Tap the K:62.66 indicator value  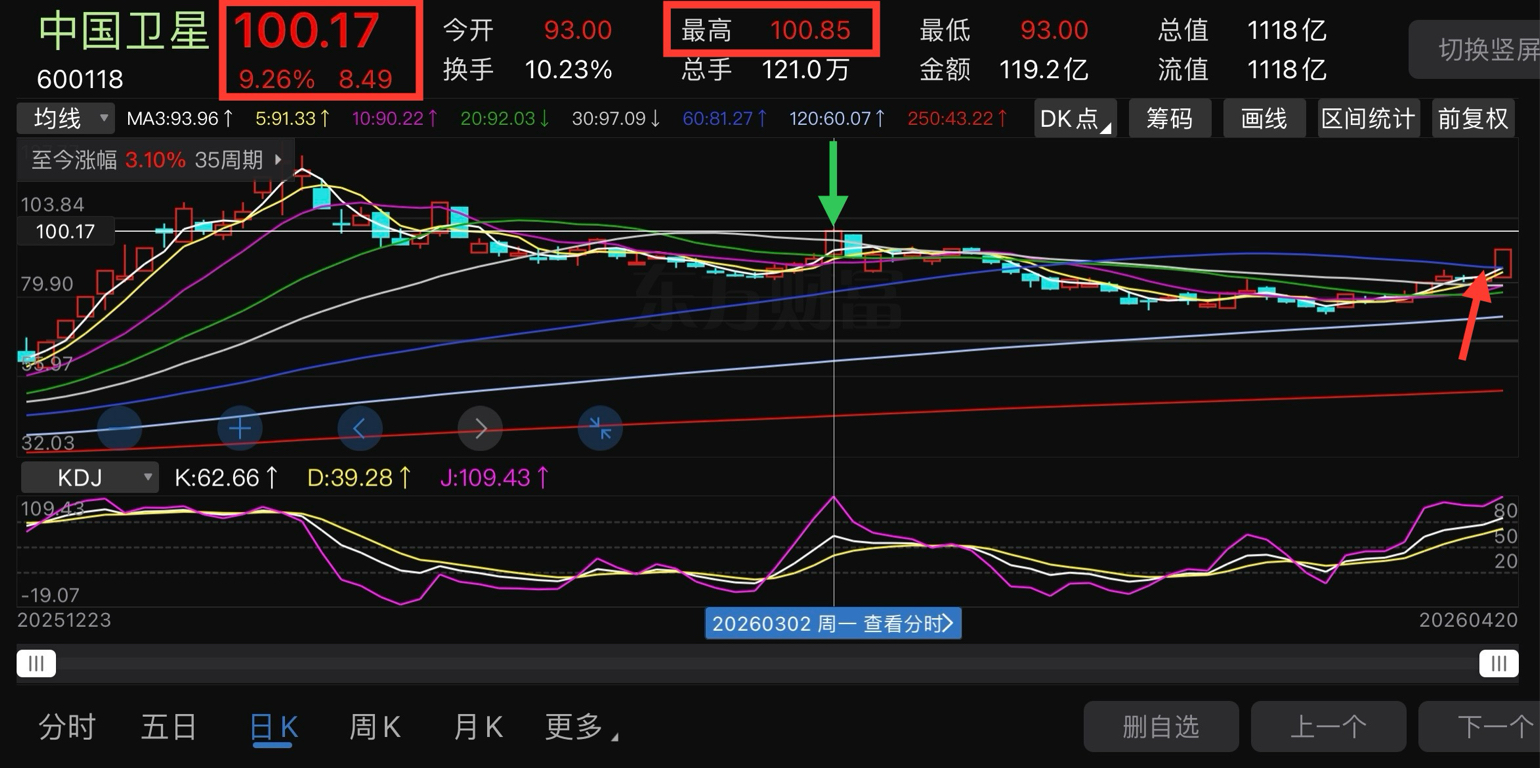point(227,478)
